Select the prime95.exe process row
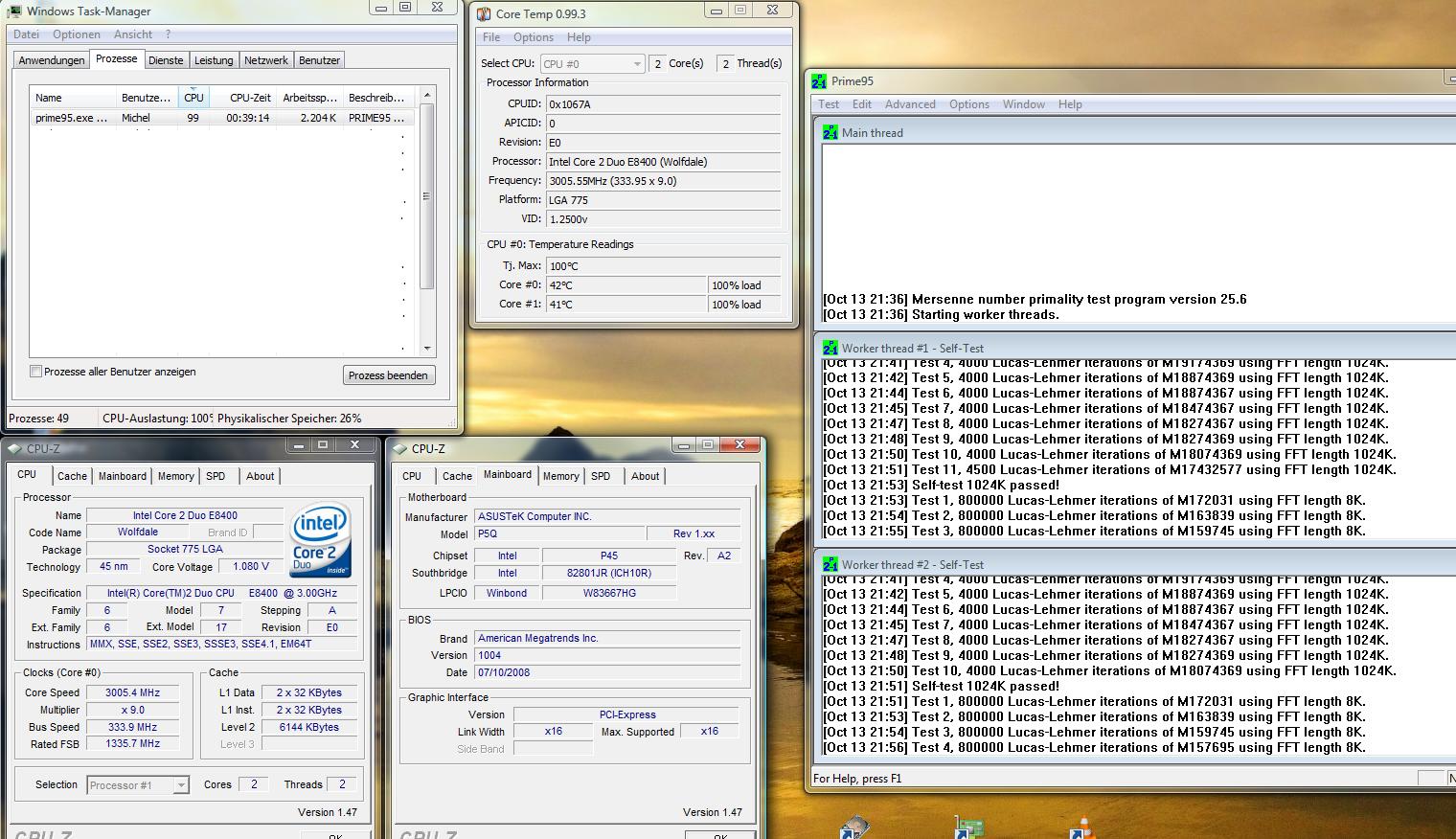The width and height of the screenshot is (1456, 839). click(224, 118)
